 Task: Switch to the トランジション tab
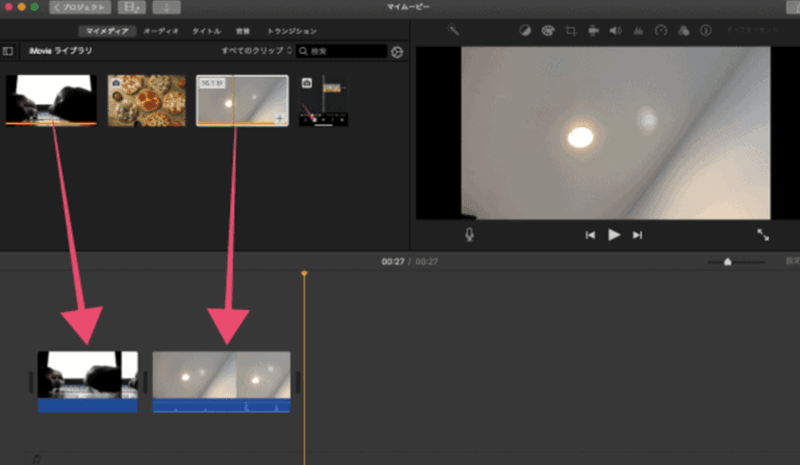[291, 31]
